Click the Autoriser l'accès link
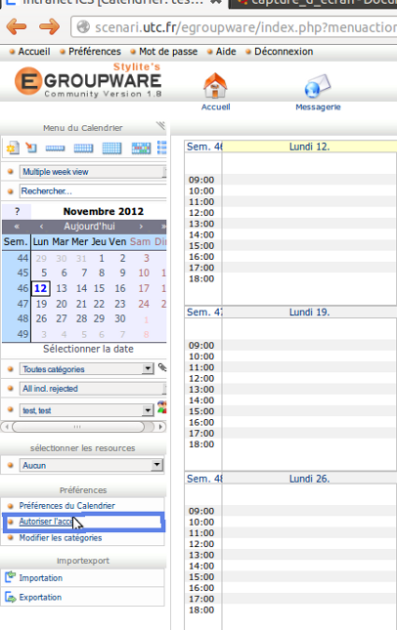 click(x=46, y=522)
